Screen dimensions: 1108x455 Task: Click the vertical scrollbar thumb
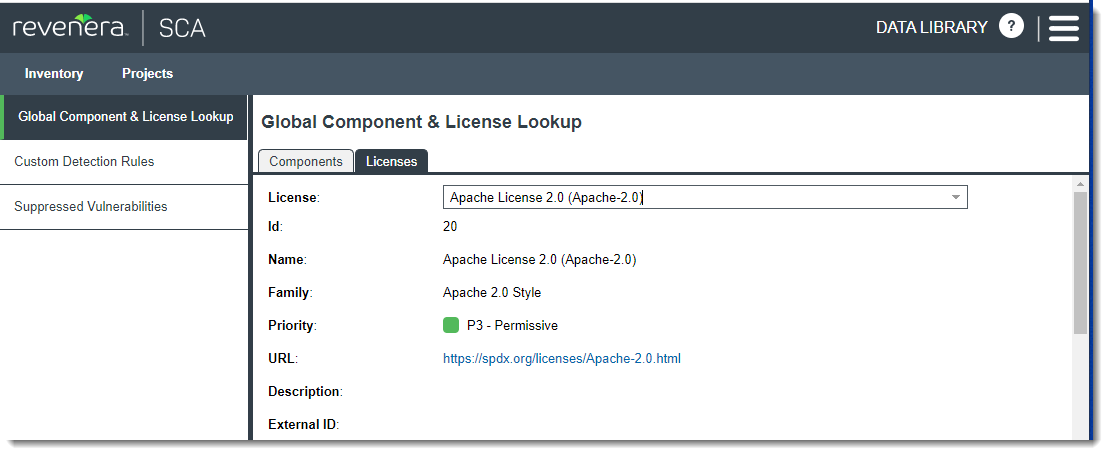(1080, 262)
